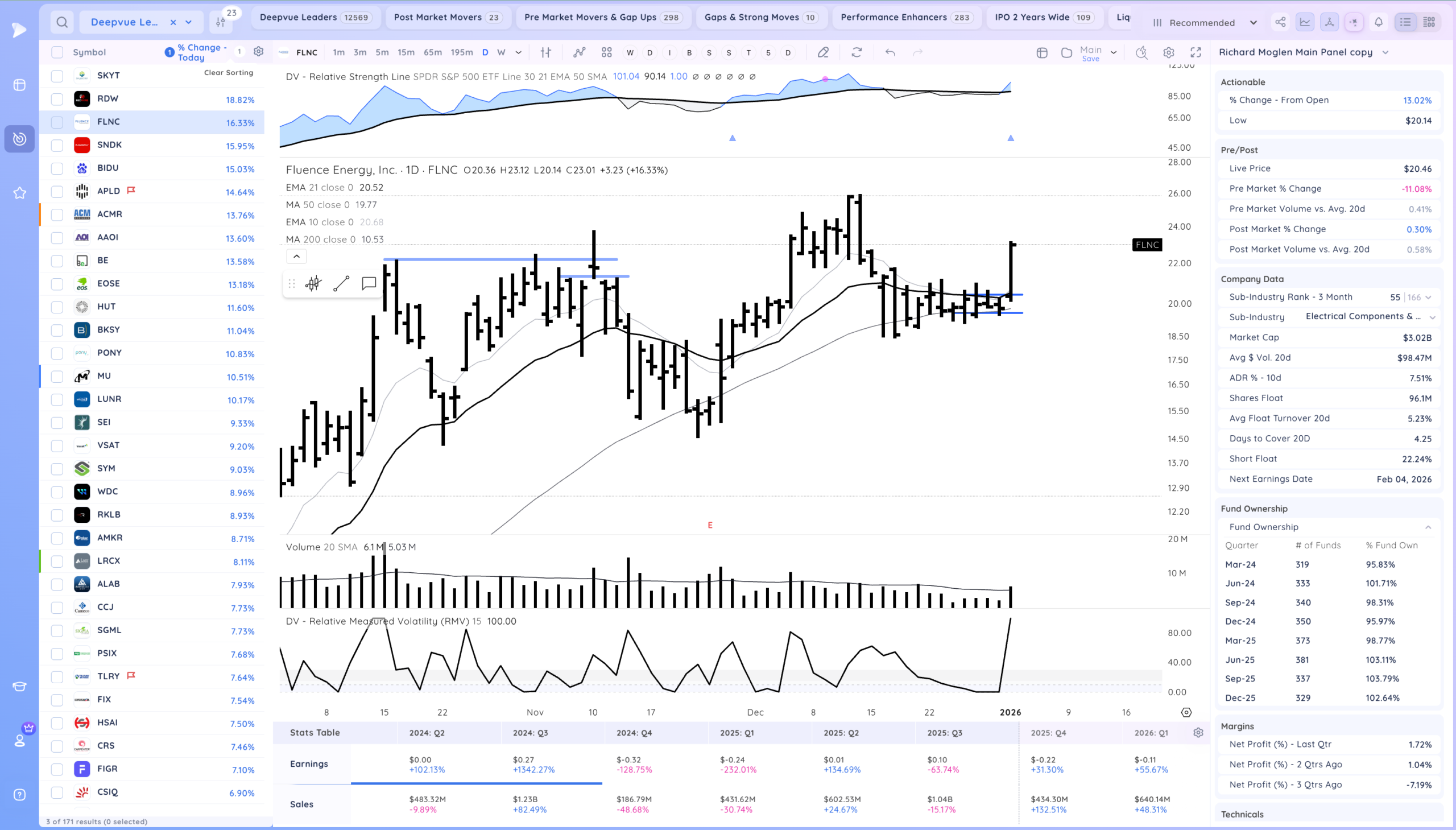Check the RDW row checkbox
Viewport: 1456px width, 830px height.
point(57,99)
